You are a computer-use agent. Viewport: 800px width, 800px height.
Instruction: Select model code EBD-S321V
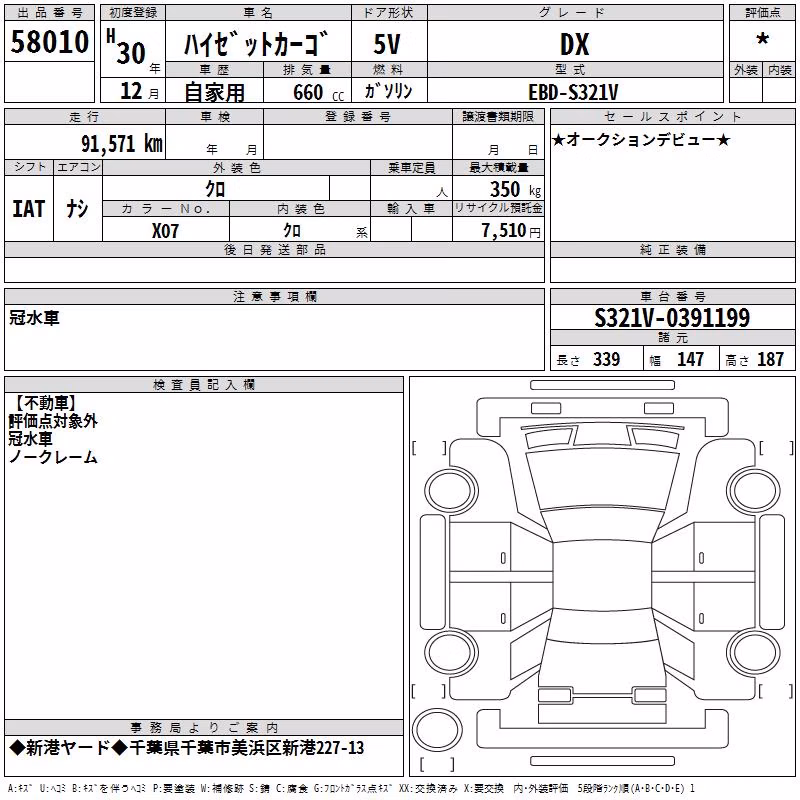tap(573, 92)
